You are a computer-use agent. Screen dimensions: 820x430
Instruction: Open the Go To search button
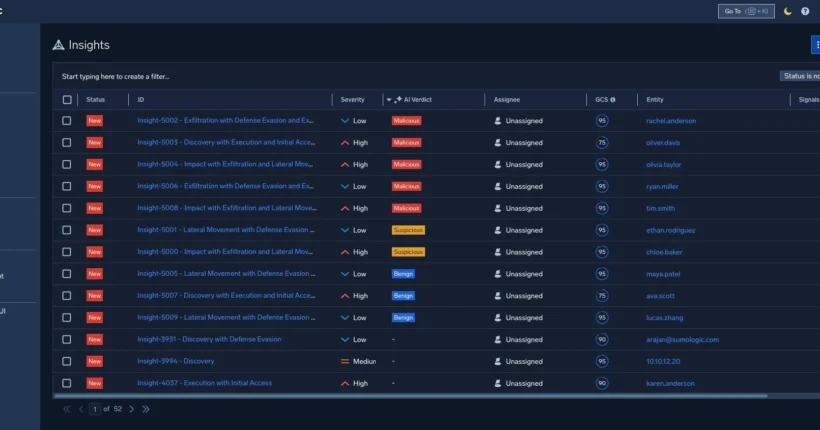(746, 11)
